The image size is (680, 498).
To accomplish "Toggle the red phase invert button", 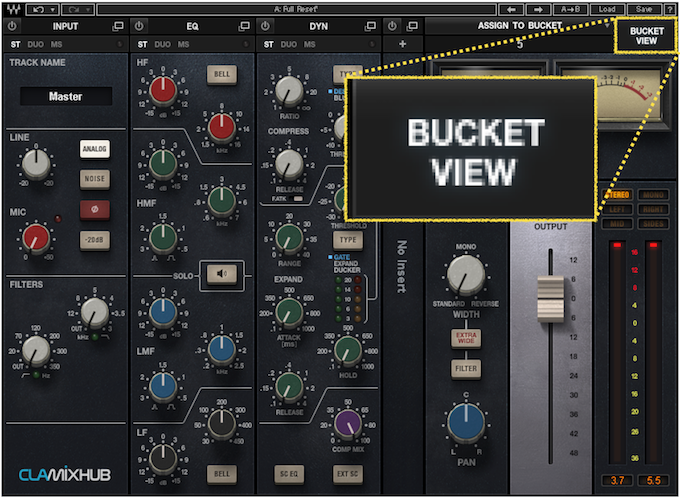I will click(95, 209).
